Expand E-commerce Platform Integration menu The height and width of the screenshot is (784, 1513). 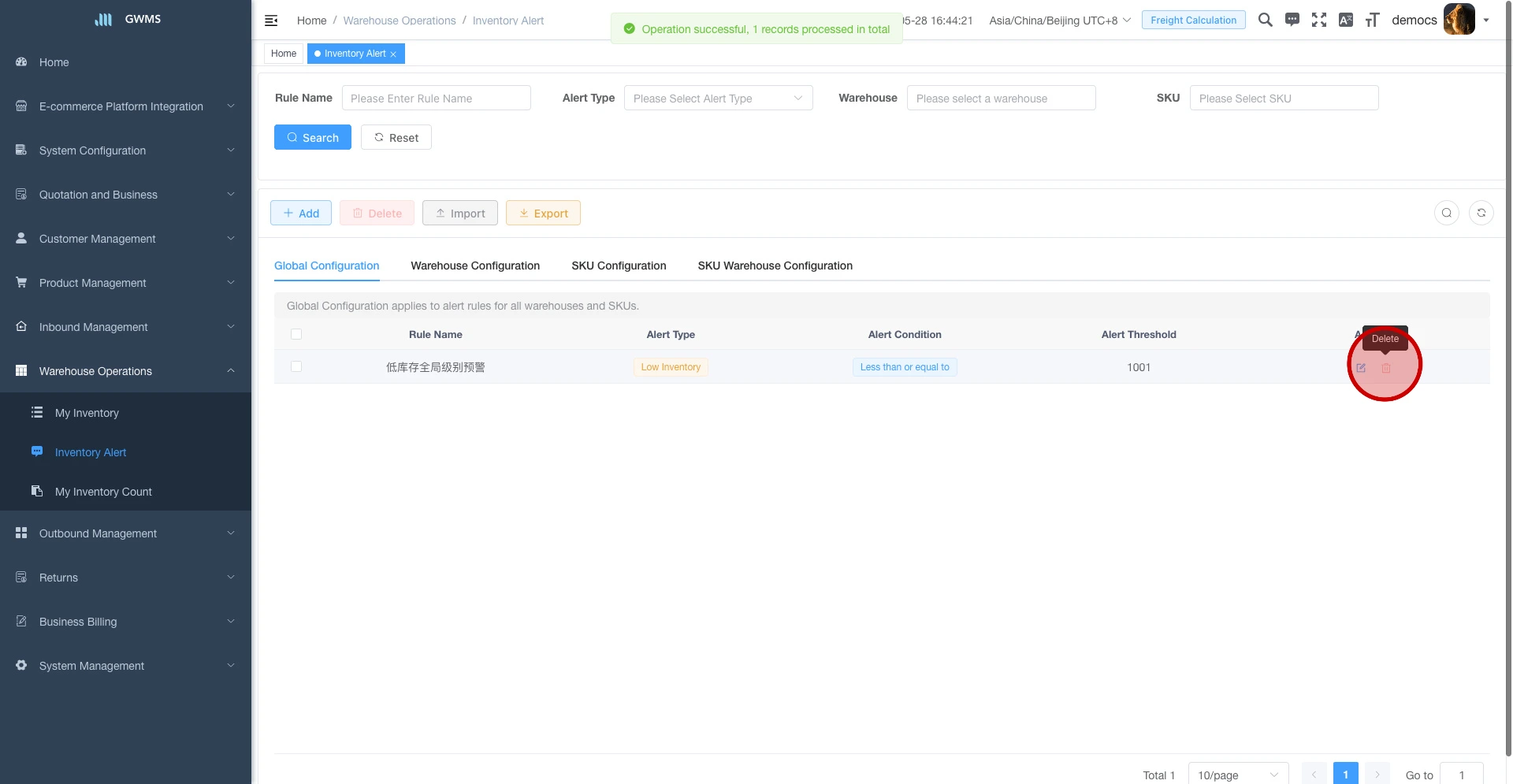click(125, 106)
